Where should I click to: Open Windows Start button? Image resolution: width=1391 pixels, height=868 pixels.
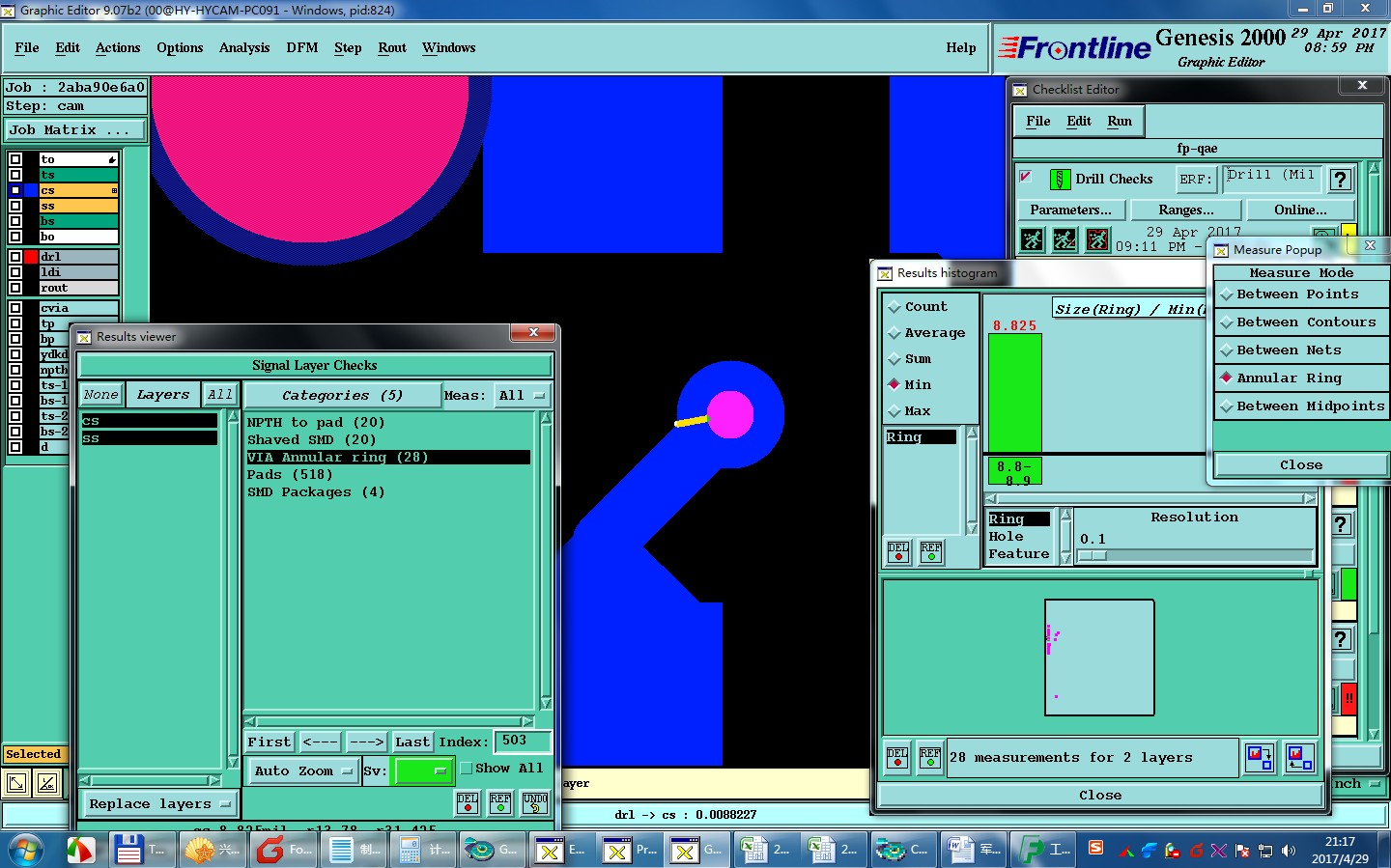pos(26,850)
